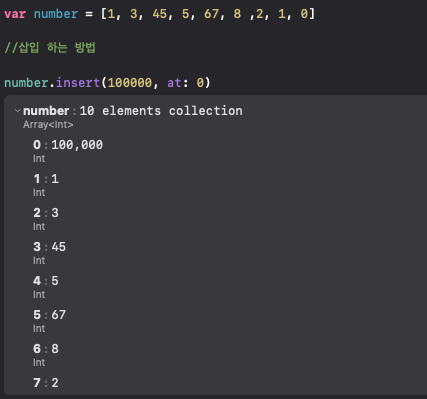This screenshot has height=399, width=427.
Task: Select result row '5 : 67'
Action: [50, 315]
